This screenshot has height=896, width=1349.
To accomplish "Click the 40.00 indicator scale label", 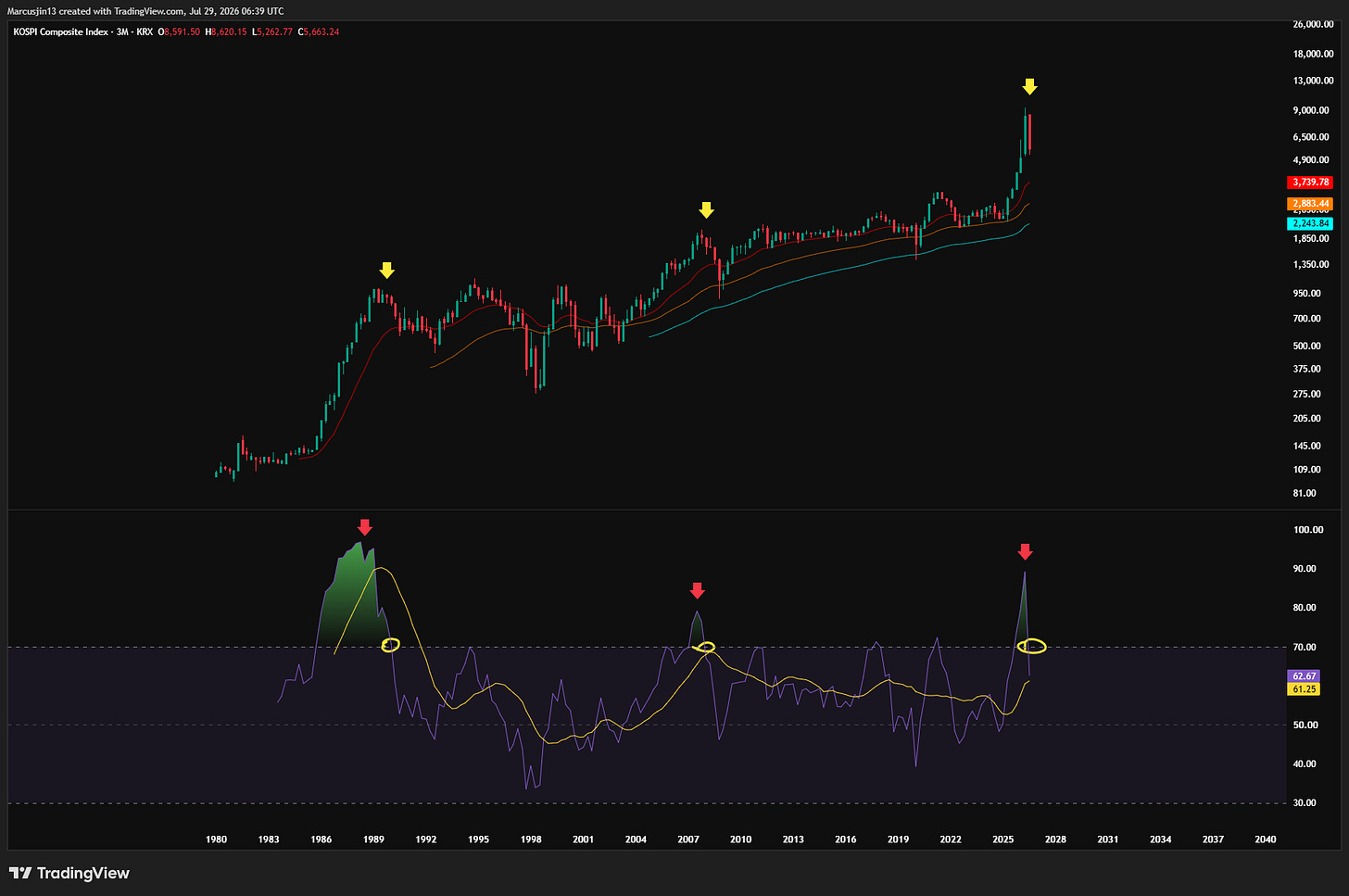I will point(1305,764).
